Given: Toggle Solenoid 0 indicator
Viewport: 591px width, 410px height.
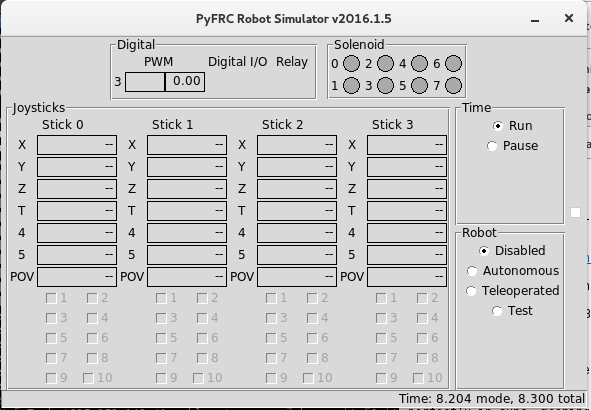Looking at the screenshot, I should (351, 63).
